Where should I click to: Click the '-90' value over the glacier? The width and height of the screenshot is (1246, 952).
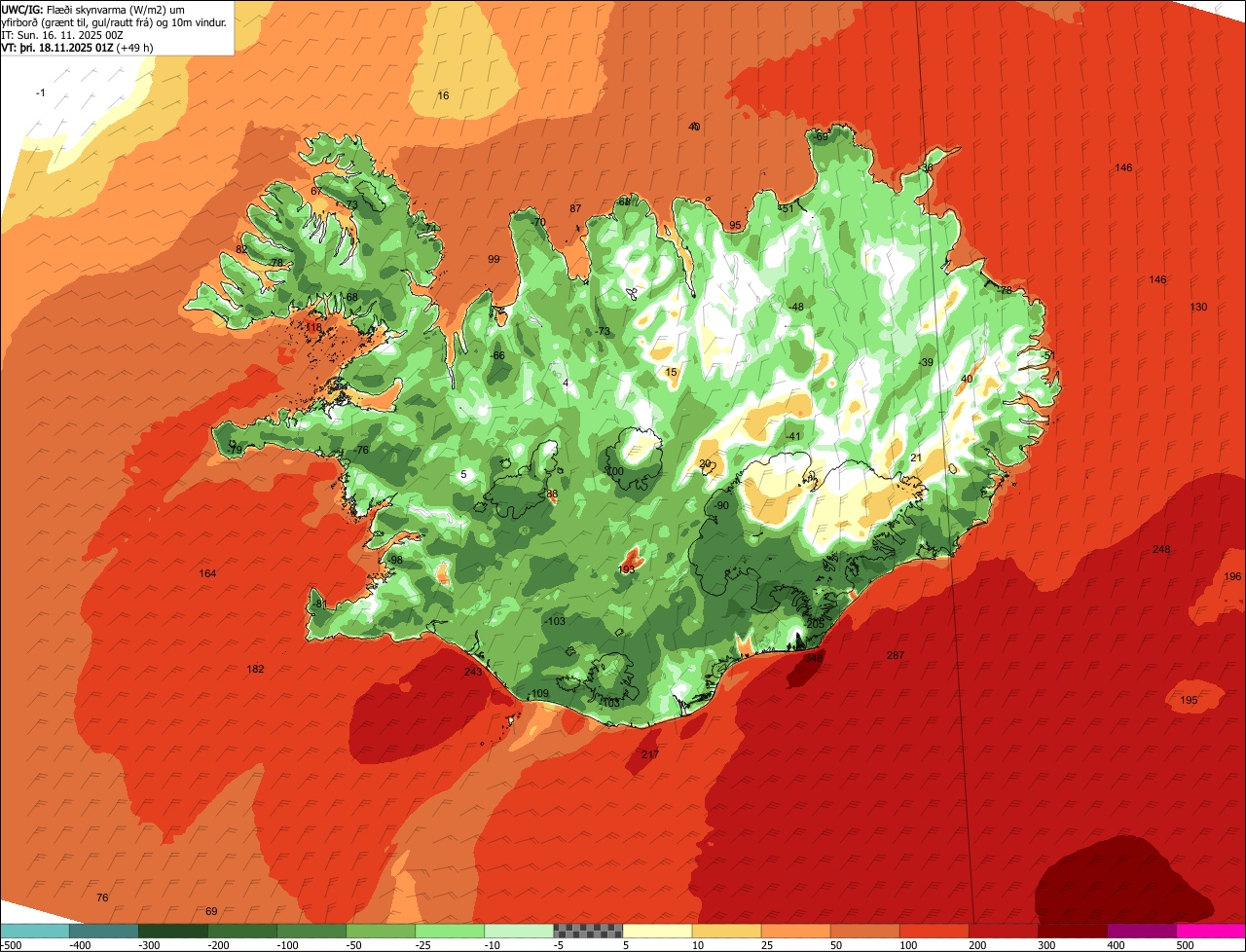(x=720, y=506)
